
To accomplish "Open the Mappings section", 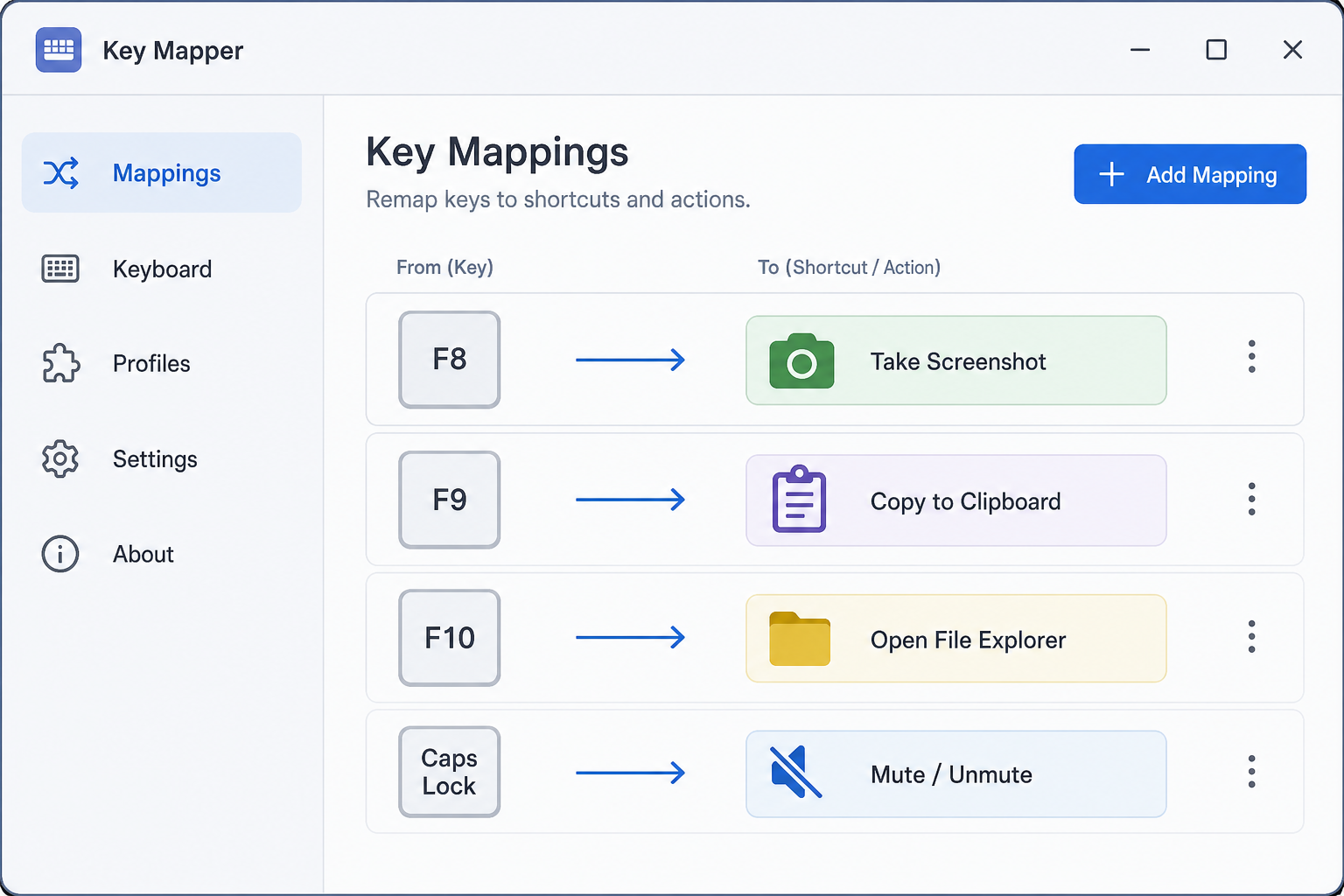I will tap(162, 172).
